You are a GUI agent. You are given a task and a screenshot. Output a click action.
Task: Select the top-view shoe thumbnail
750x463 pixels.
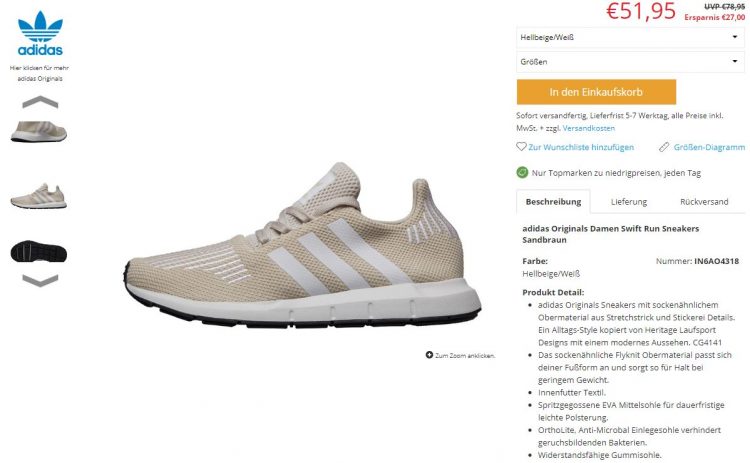pos(39,132)
